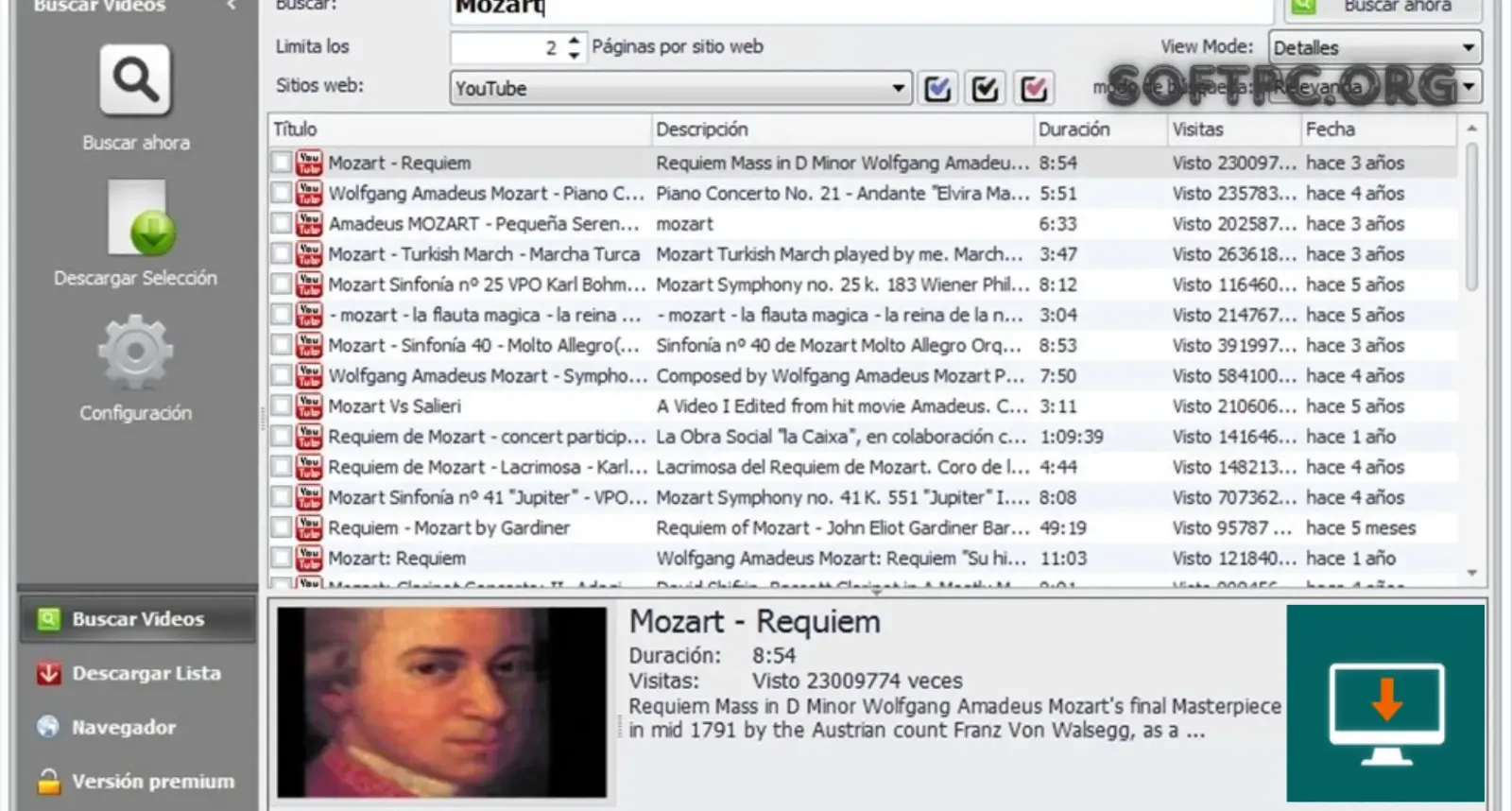Open the Sitios web YouTube dropdown

681,88
